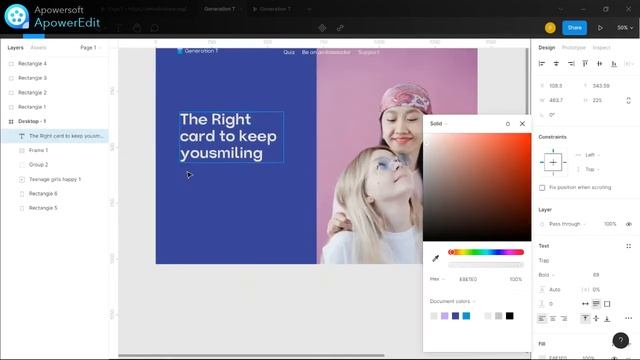This screenshot has width=640, height=360.
Task: Toggle layer visibility eye in Layer section
Action: point(628,224)
